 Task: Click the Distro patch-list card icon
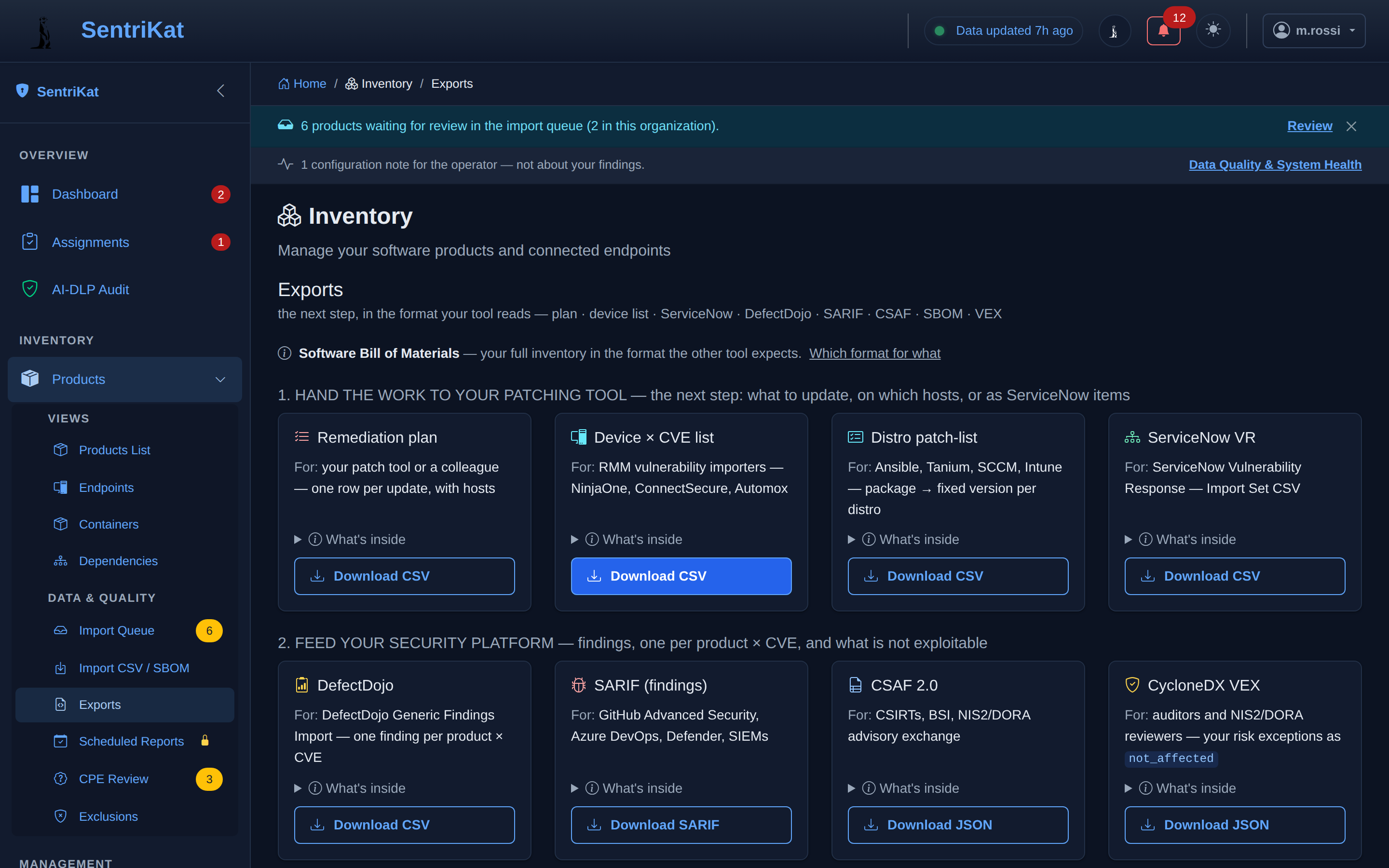855,437
